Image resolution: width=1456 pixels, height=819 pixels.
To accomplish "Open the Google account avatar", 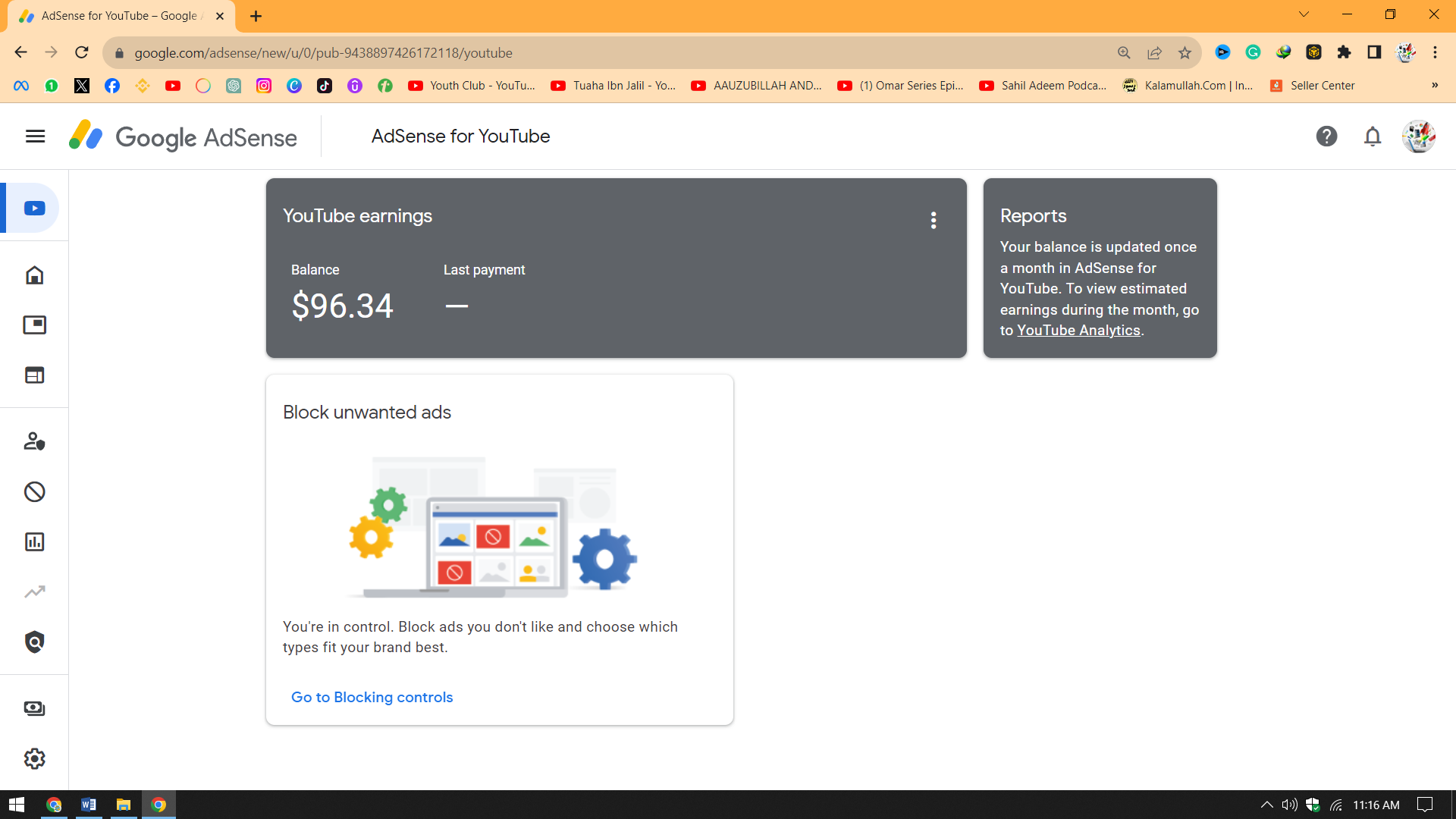I will [1419, 136].
